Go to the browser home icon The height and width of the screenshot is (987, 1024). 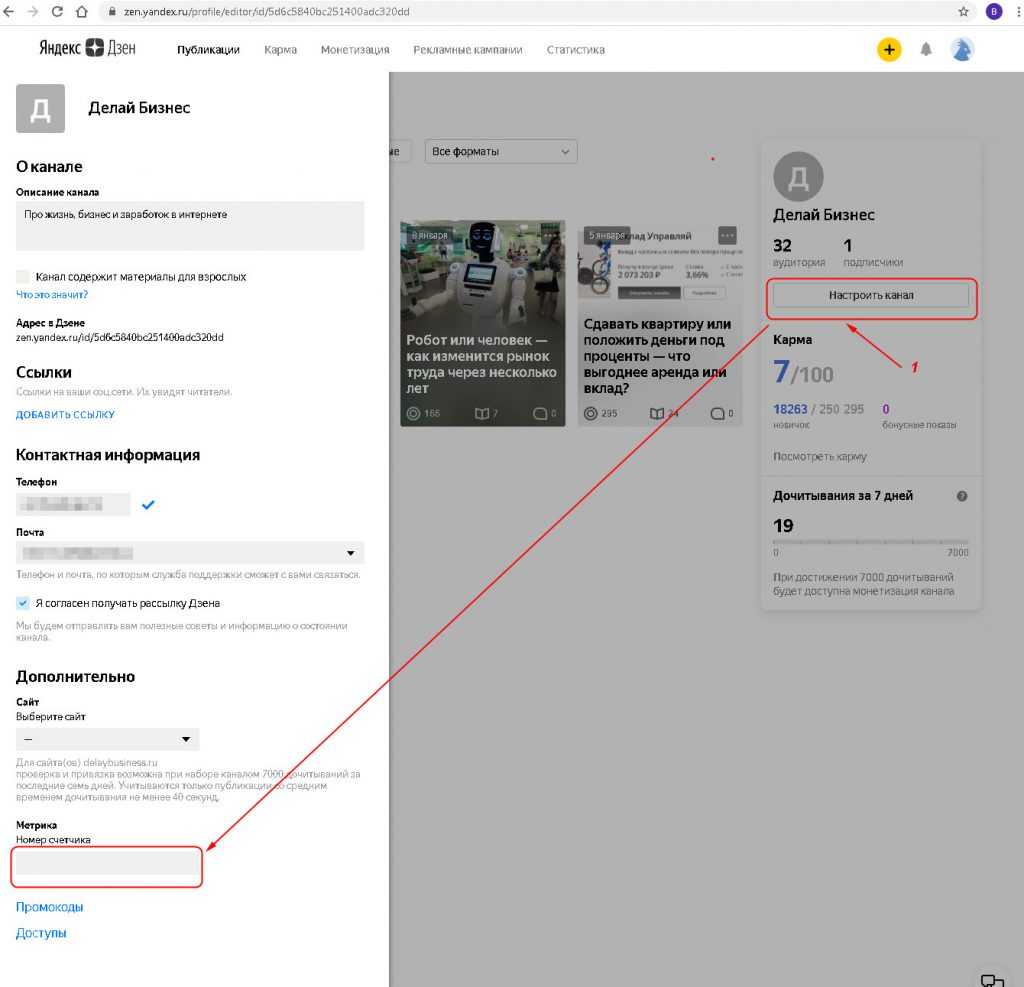(x=81, y=12)
